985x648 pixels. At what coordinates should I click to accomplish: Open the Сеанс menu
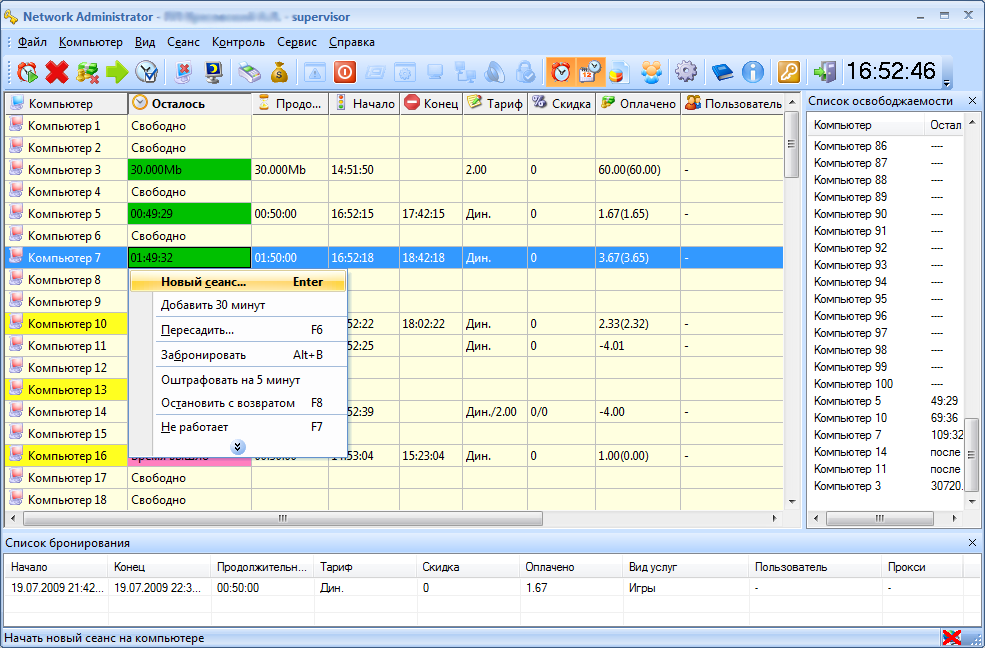[x=183, y=42]
